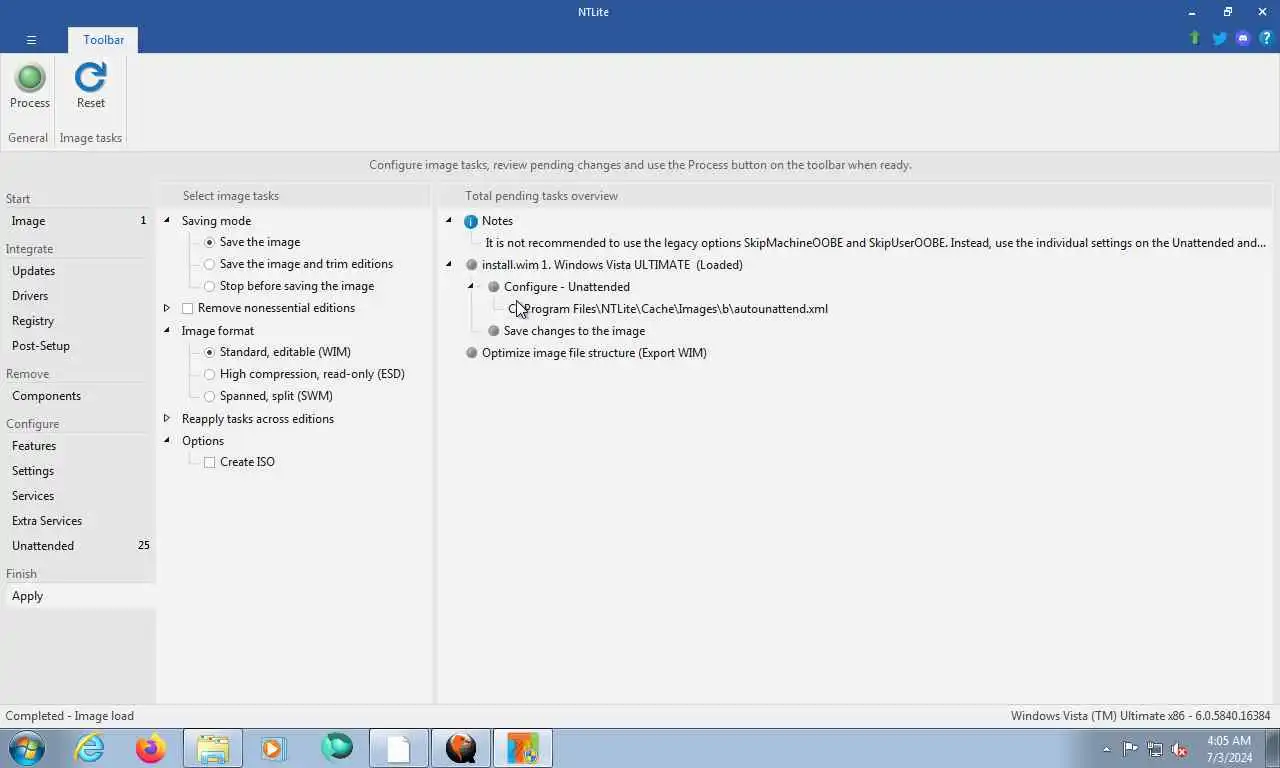Image resolution: width=1280 pixels, height=768 pixels.
Task: Collapse the Notes node
Action: pos(448,220)
